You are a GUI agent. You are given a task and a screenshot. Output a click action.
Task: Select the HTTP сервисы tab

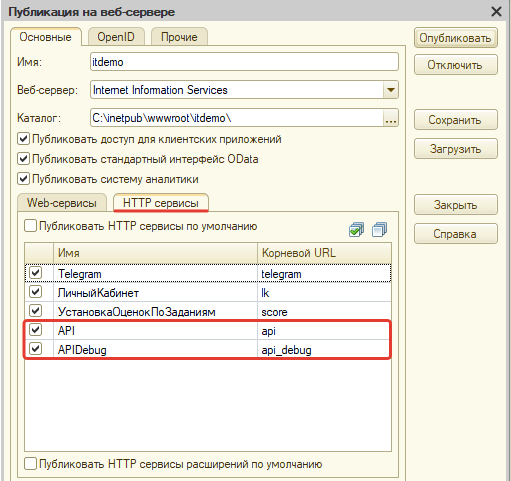point(161,203)
